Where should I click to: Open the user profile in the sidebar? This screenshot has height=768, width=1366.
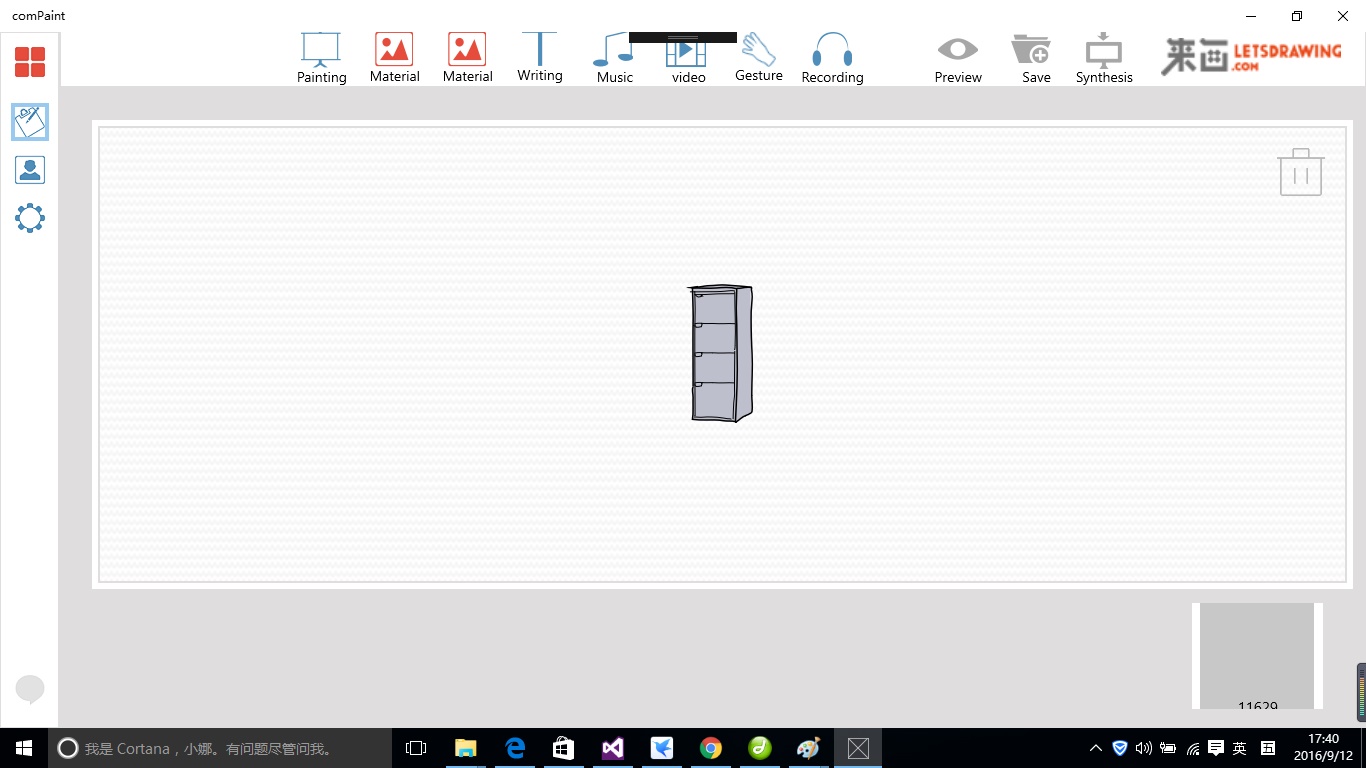(30, 169)
